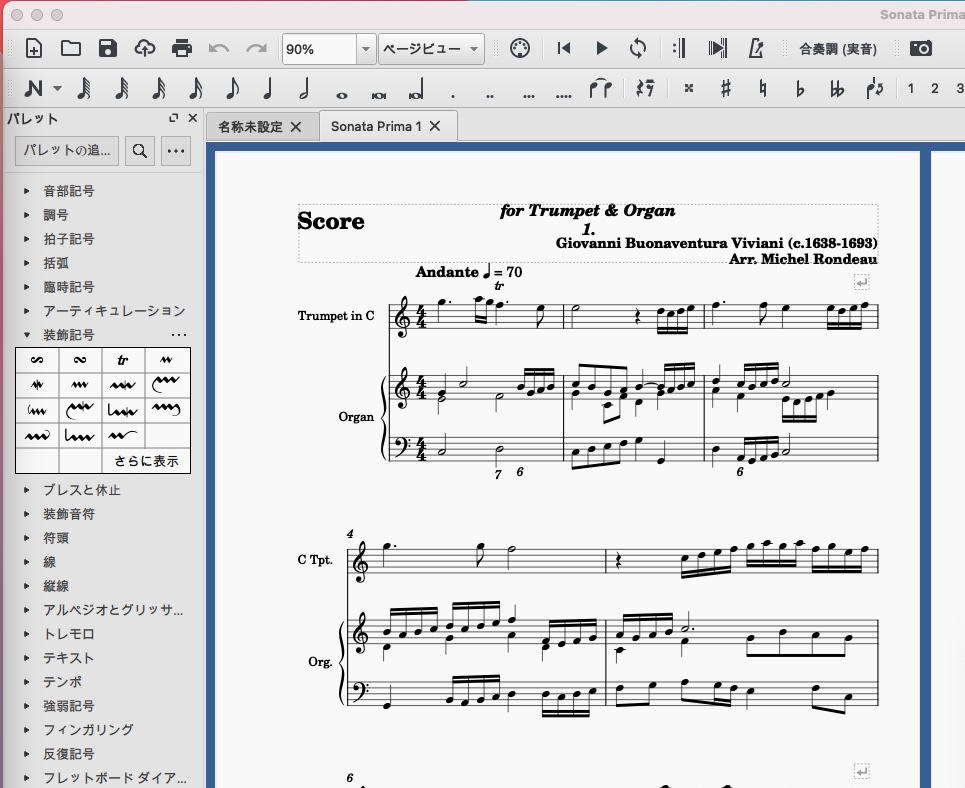Click the 合奏調 (実音) concert pitch button
Viewport: 965px width, 788px height.
[837, 49]
